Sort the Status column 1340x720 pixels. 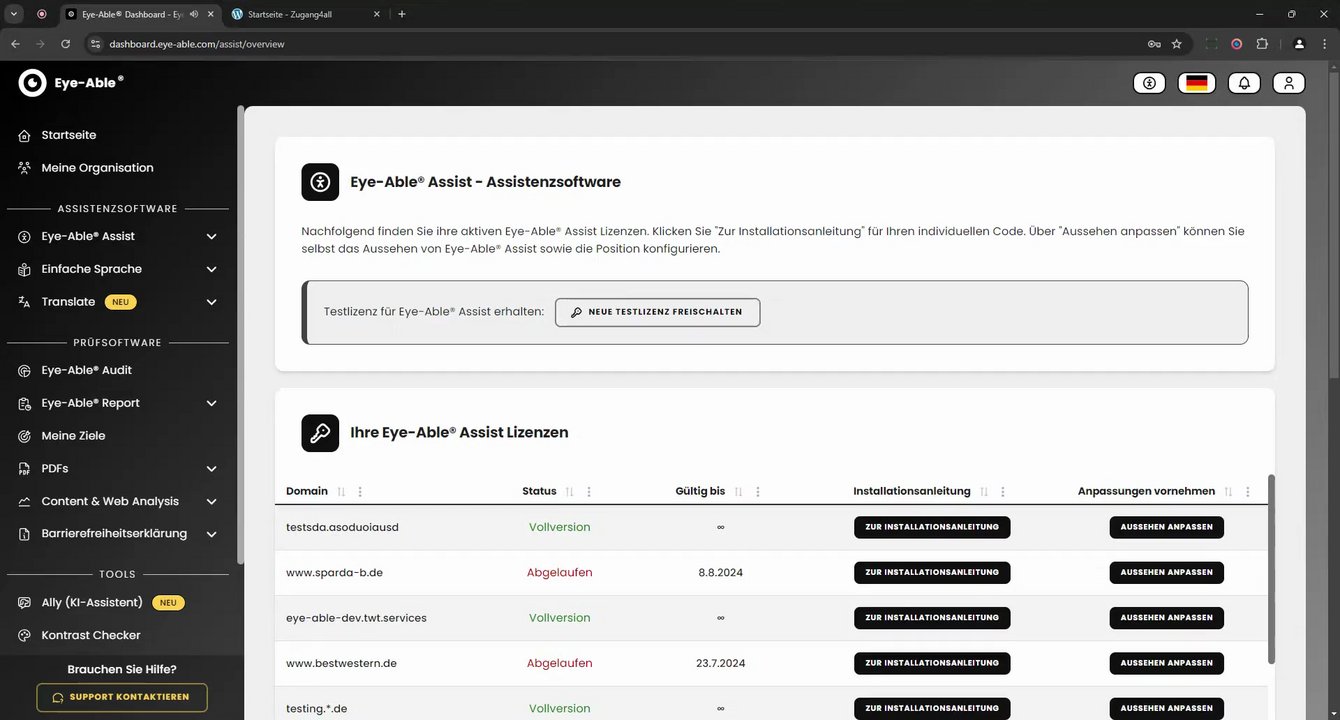click(x=569, y=492)
